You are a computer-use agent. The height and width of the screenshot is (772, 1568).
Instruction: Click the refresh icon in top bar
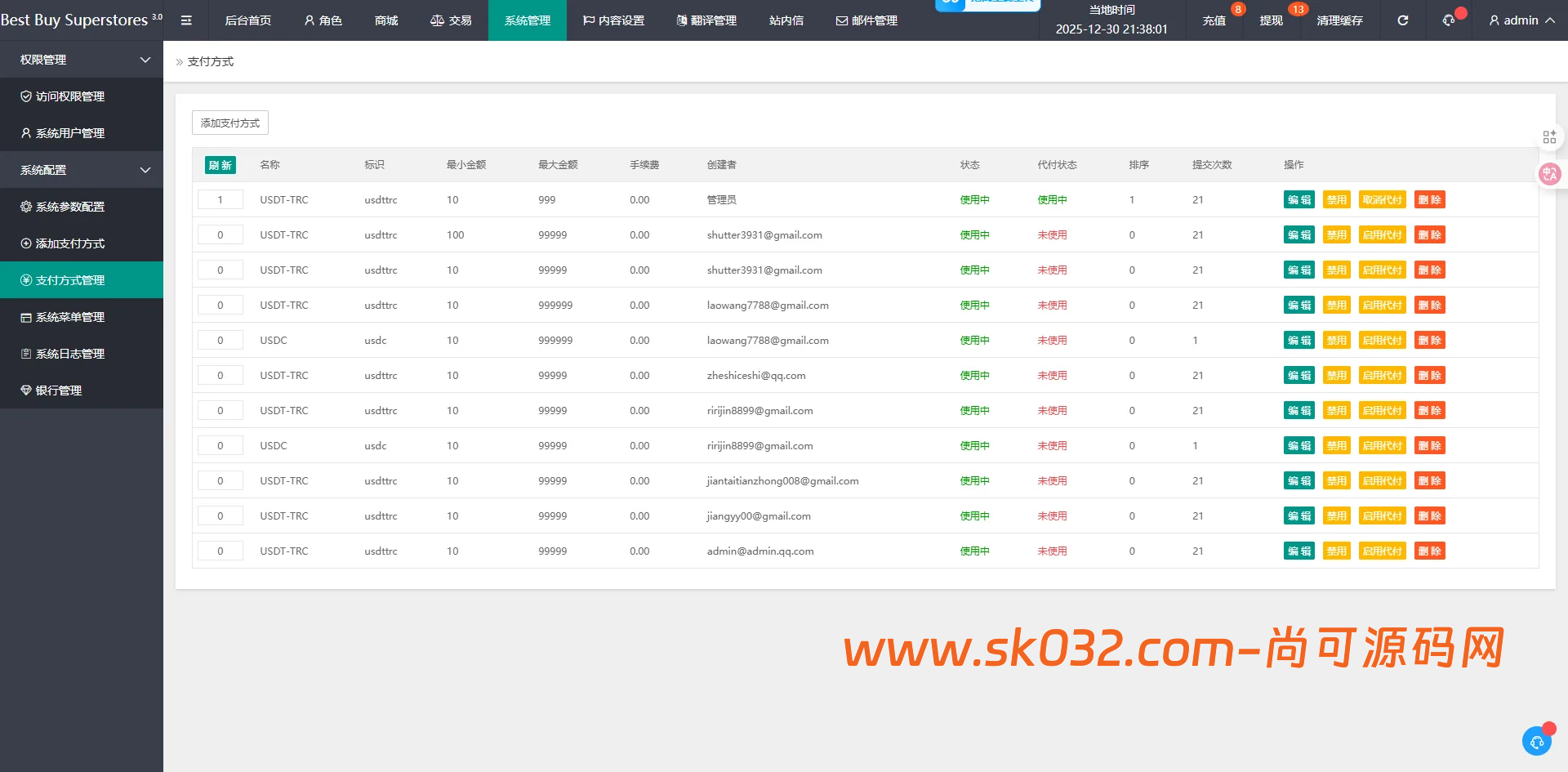tap(1402, 20)
